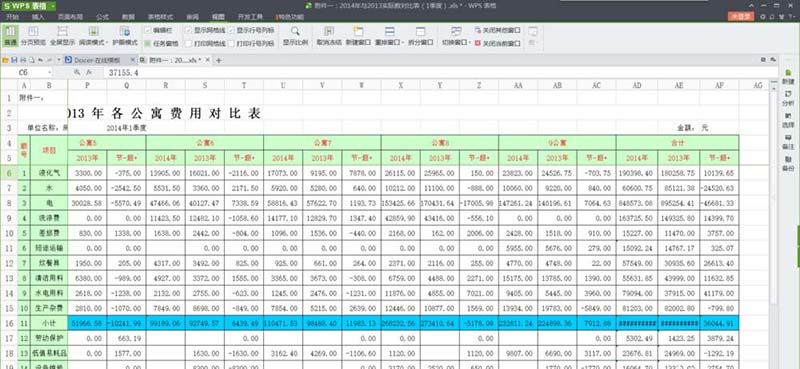The width and height of the screenshot is (800, 369).
Task: Click 关闭其他窗口 close other windows
Action: click(x=497, y=30)
